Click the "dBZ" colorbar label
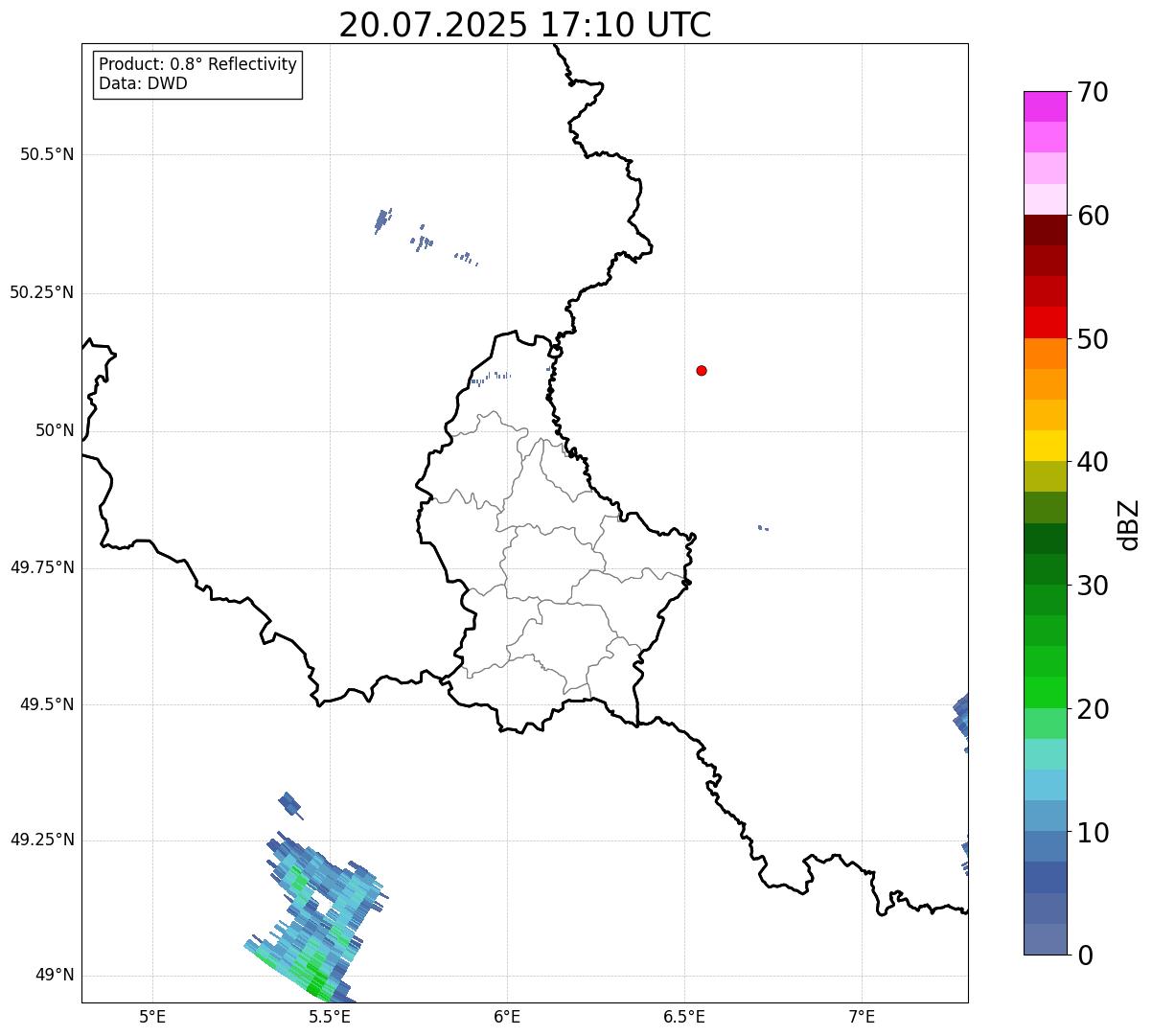The width and height of the screenshot is (1152, 1036). 1129,523
